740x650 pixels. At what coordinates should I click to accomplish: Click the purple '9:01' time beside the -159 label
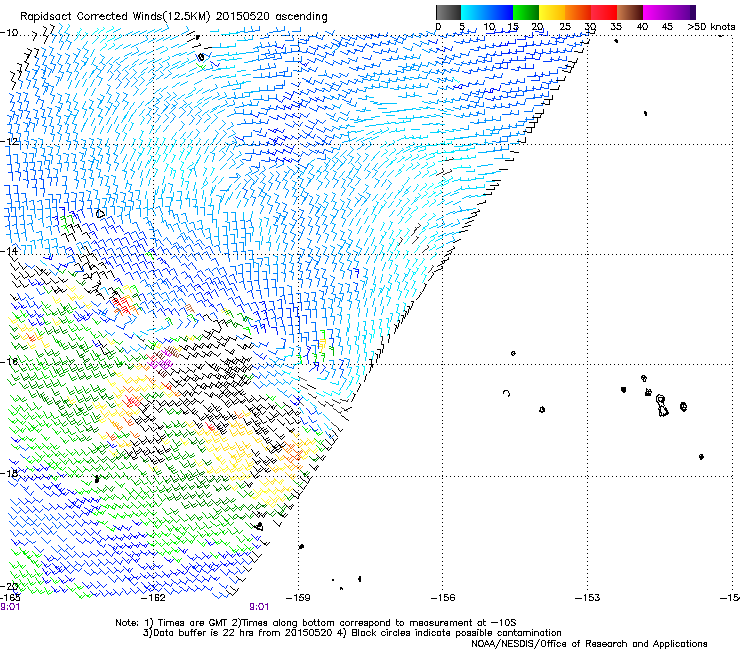[259, 607]
